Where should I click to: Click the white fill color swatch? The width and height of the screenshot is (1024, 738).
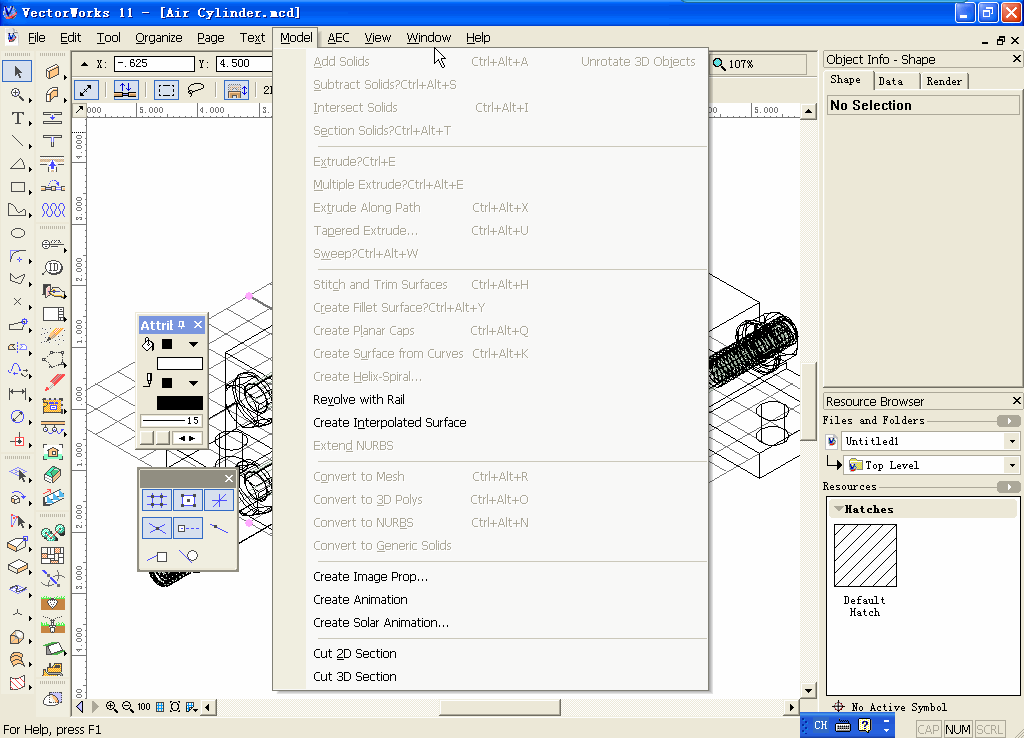click(180, 364)
